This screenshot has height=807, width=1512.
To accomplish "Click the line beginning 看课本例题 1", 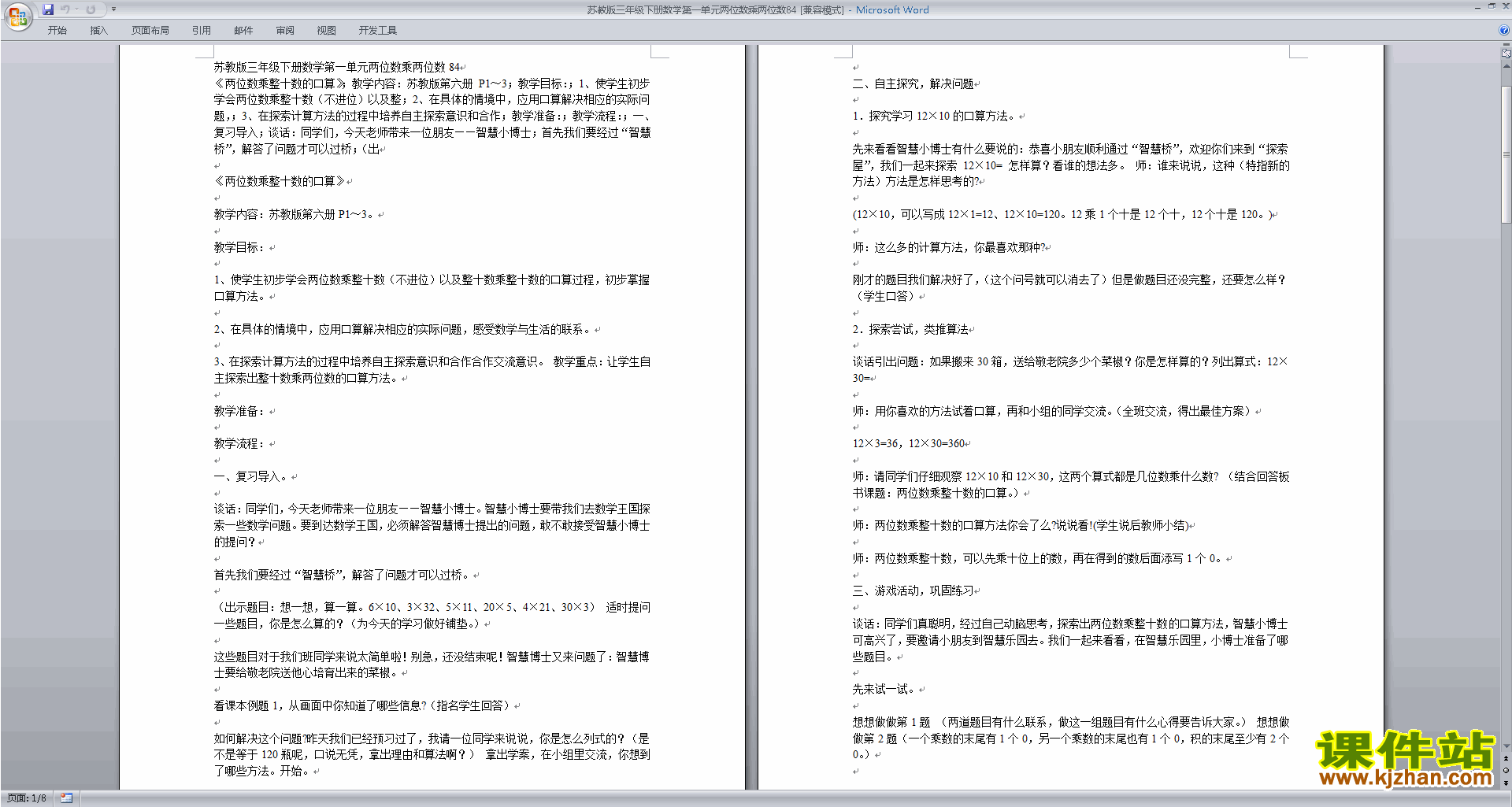I will pos(363,706).
